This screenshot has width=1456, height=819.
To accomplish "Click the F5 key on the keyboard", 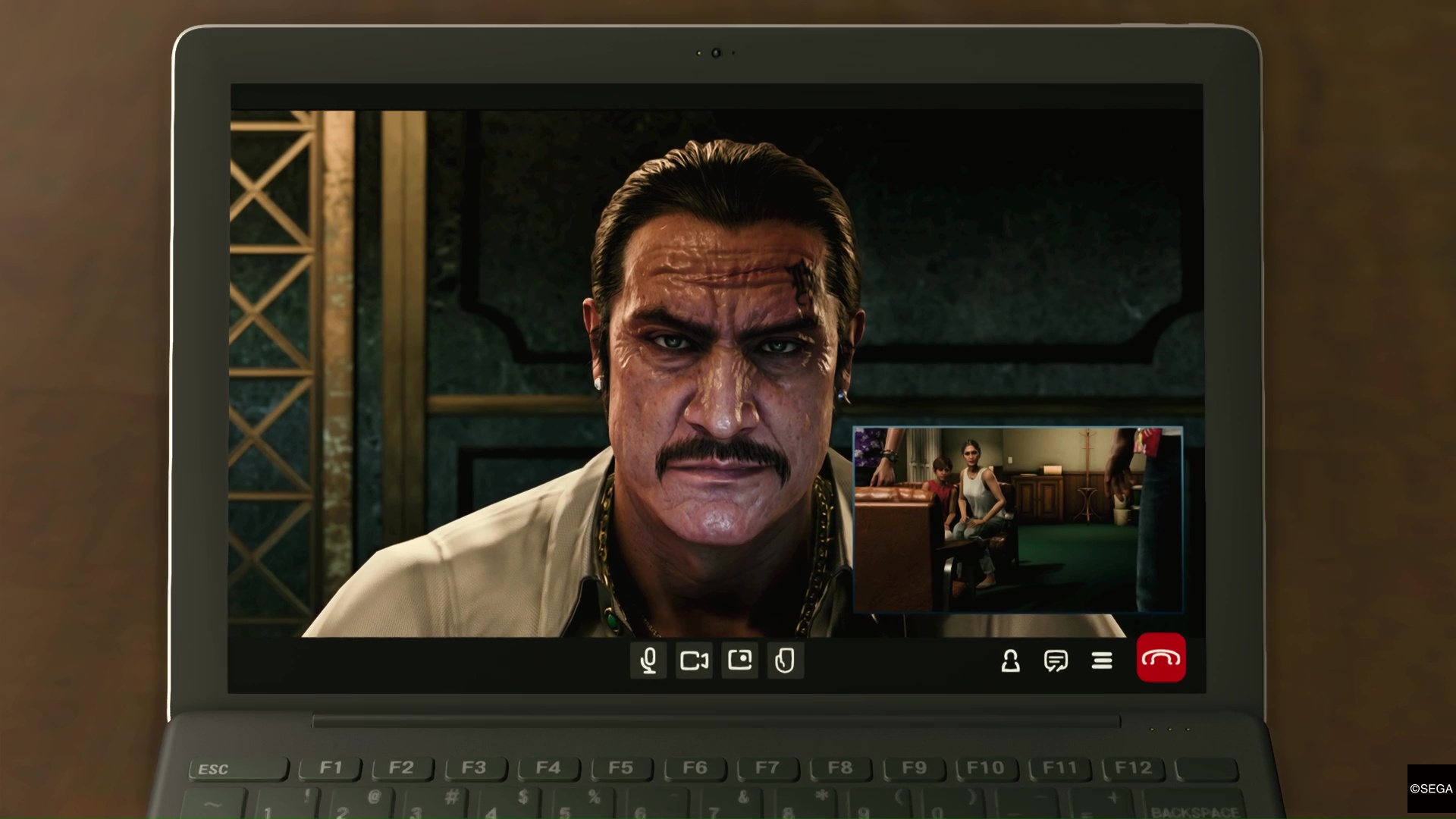I will point(620,768).
